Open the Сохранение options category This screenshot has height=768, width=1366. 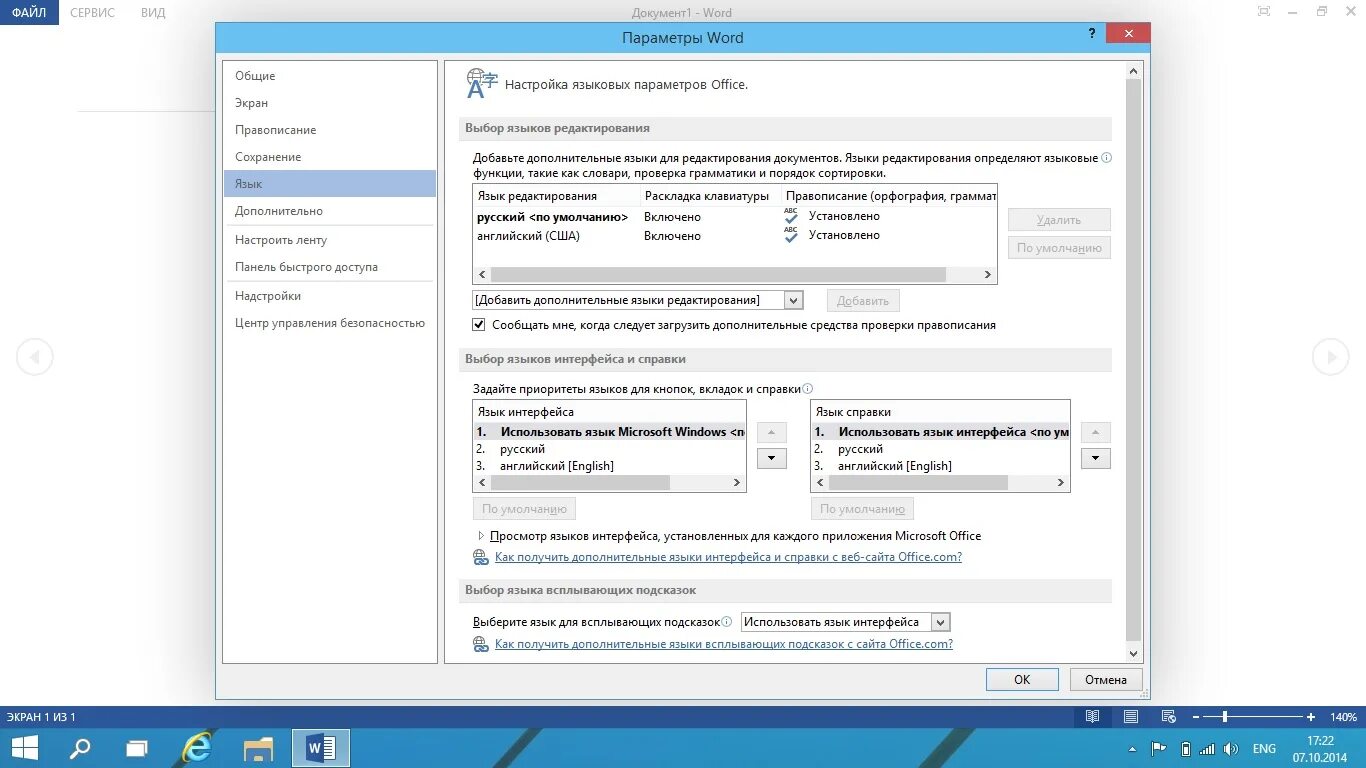point(268,157)
